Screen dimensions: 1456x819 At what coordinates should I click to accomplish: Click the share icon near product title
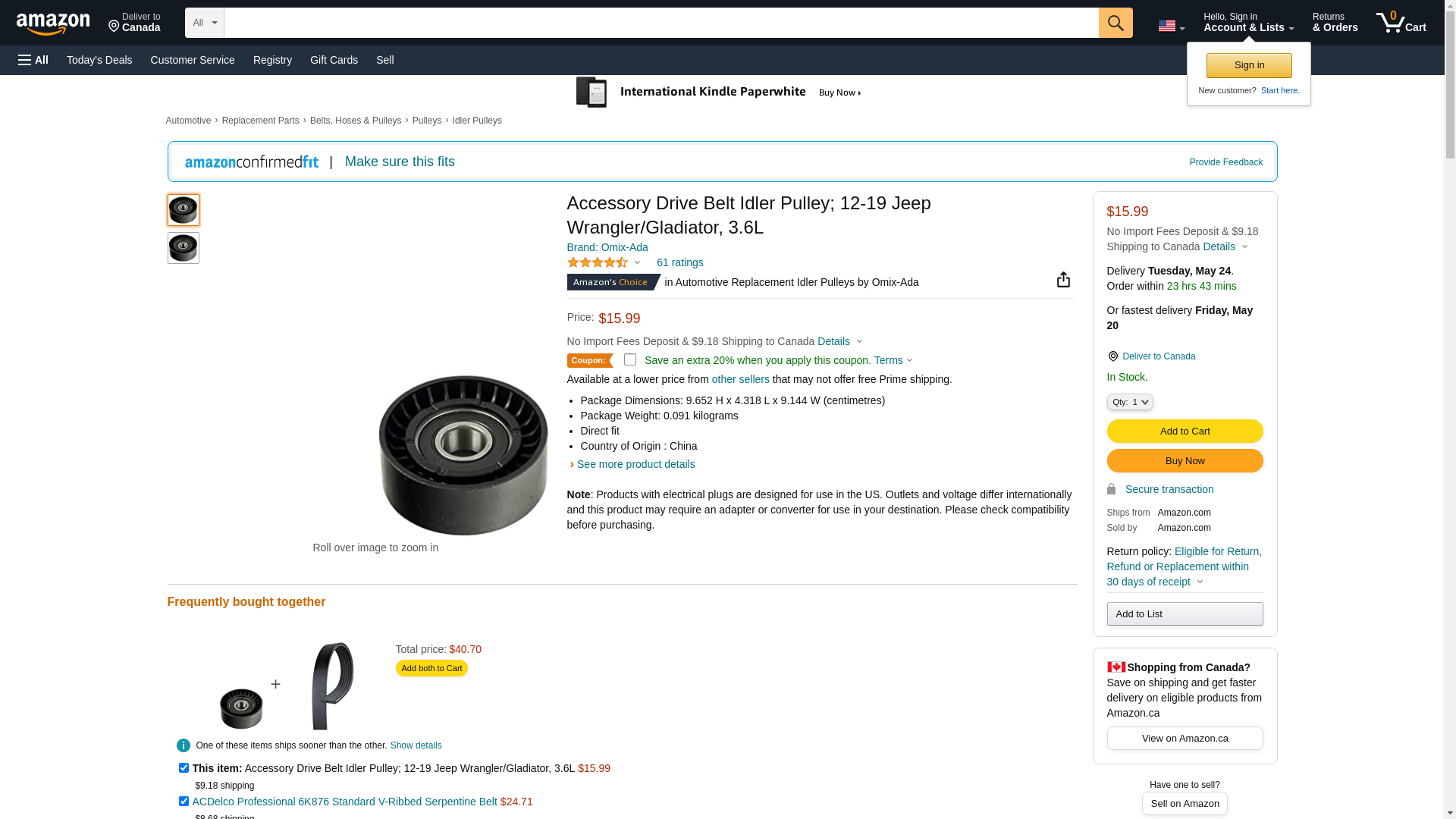pyautogui.click(x=1063, y=280)
